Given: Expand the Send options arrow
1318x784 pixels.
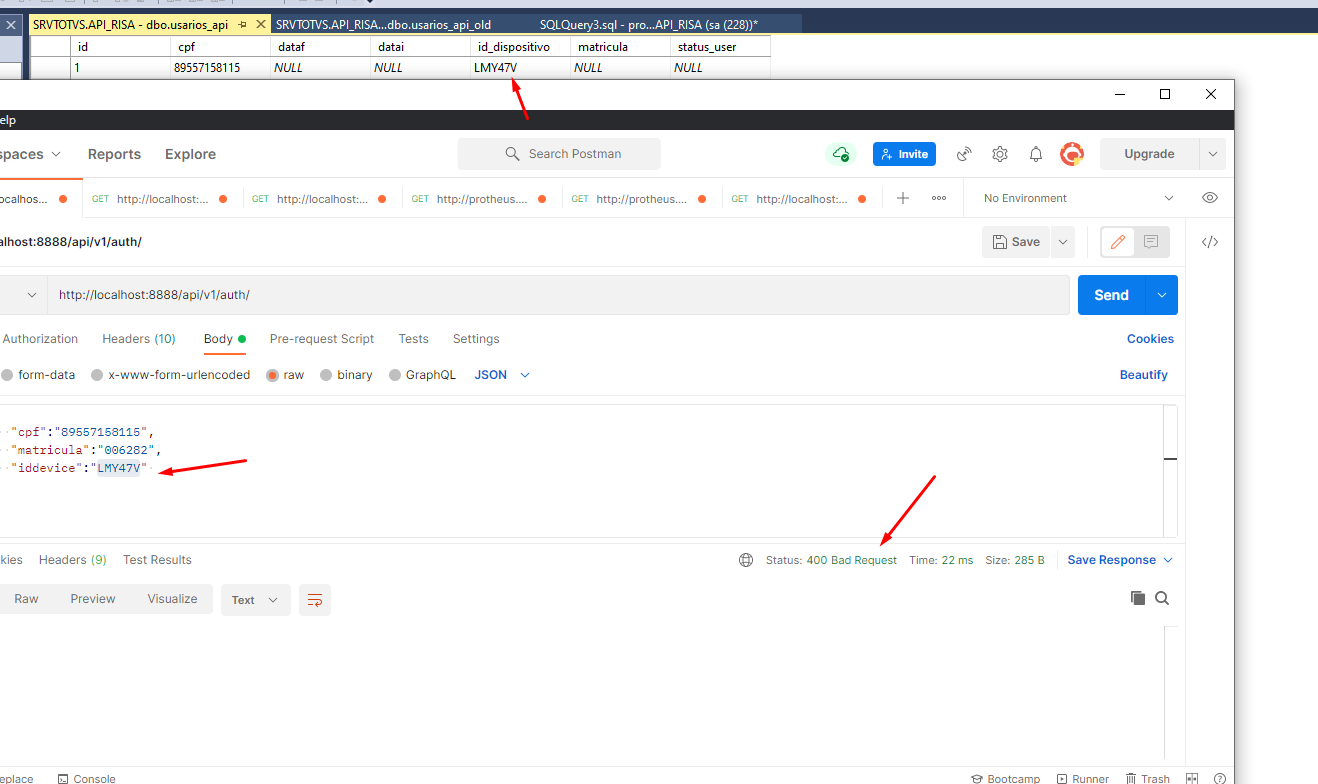Looking at the screenshot, I should (x=1161, y=295).
